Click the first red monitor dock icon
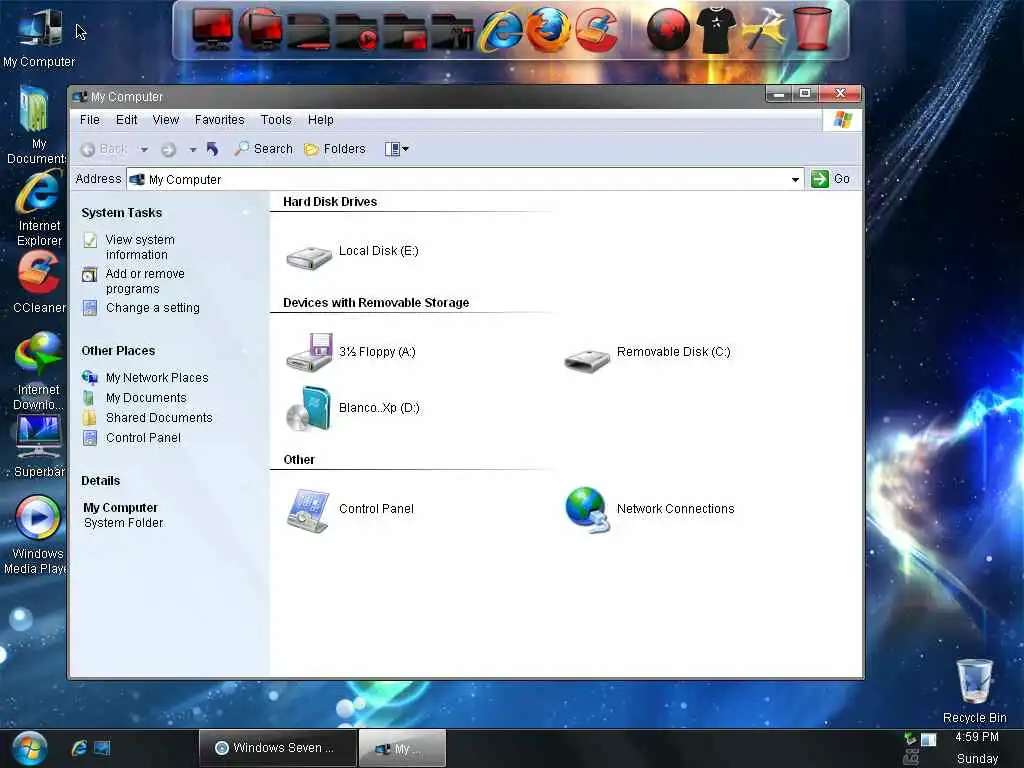 click(212, 30)
